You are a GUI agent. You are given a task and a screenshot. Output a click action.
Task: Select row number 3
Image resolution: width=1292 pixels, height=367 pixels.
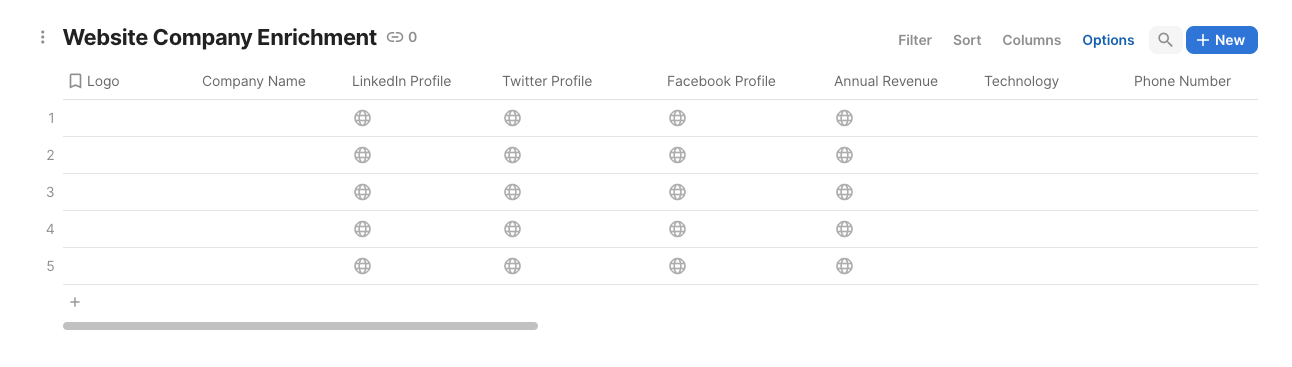point(50,192)
